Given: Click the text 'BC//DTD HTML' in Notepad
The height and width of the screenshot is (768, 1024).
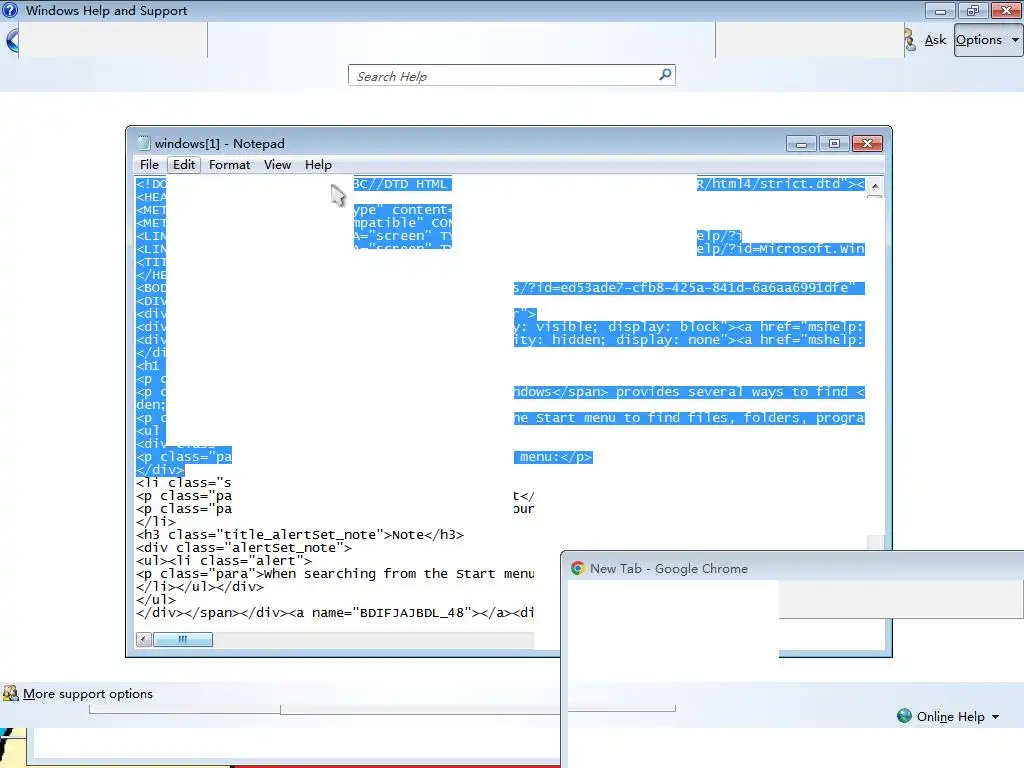Looking at the screenshot, I should (x=402, y=184).
